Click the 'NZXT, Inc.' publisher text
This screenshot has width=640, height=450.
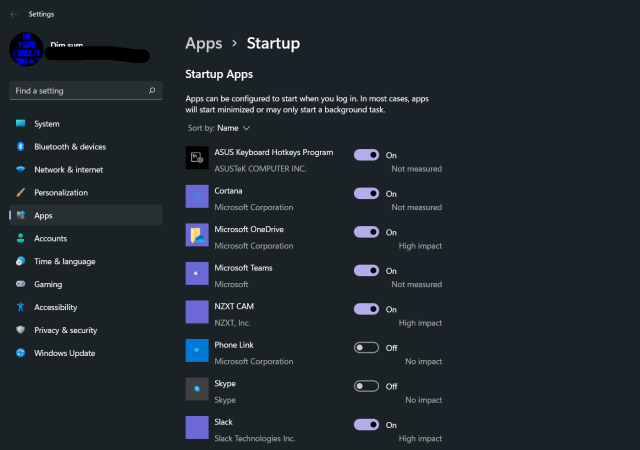point(232,323)
